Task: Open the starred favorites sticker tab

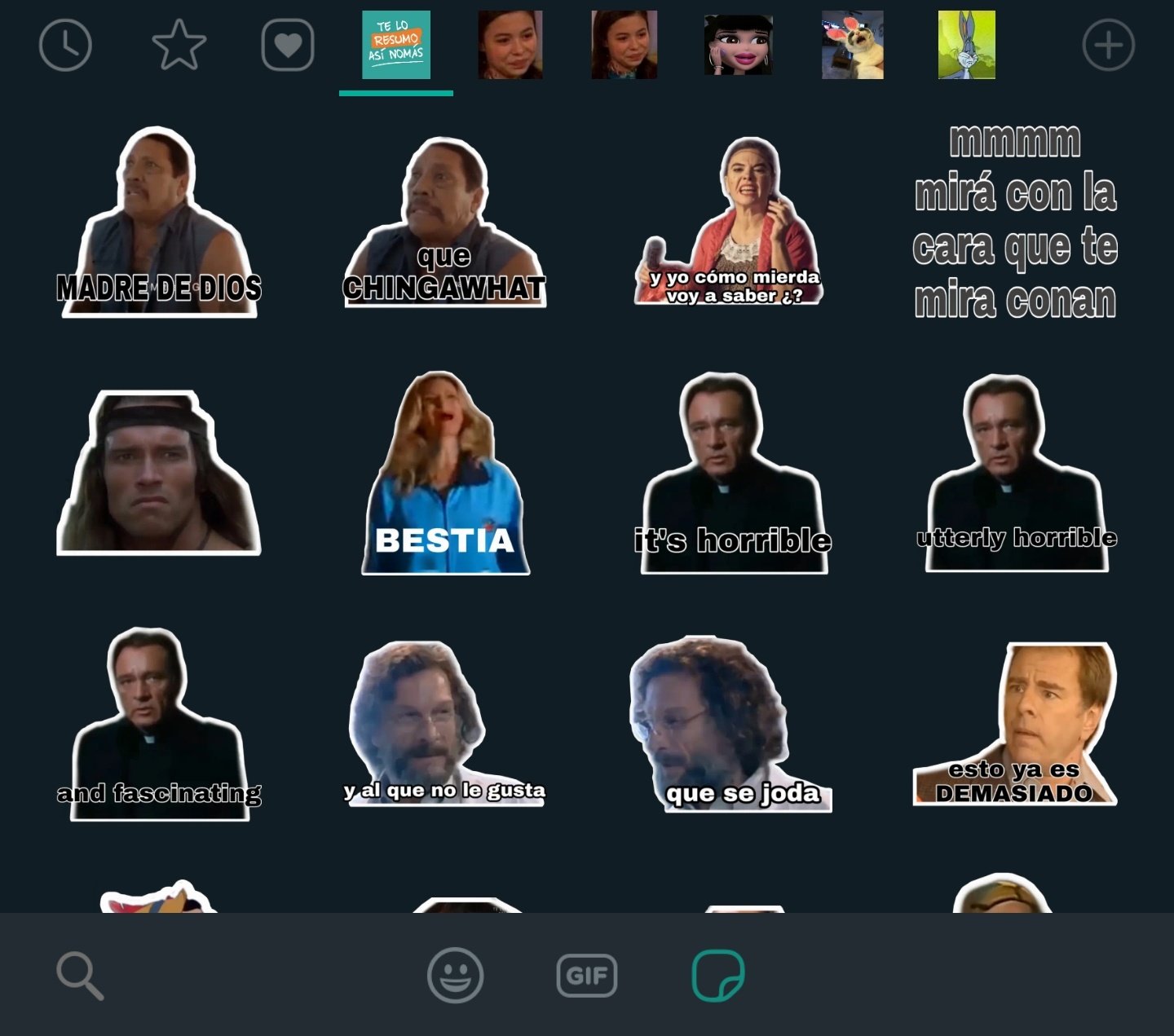Action: pyautogui.click(x=179, y=45)
